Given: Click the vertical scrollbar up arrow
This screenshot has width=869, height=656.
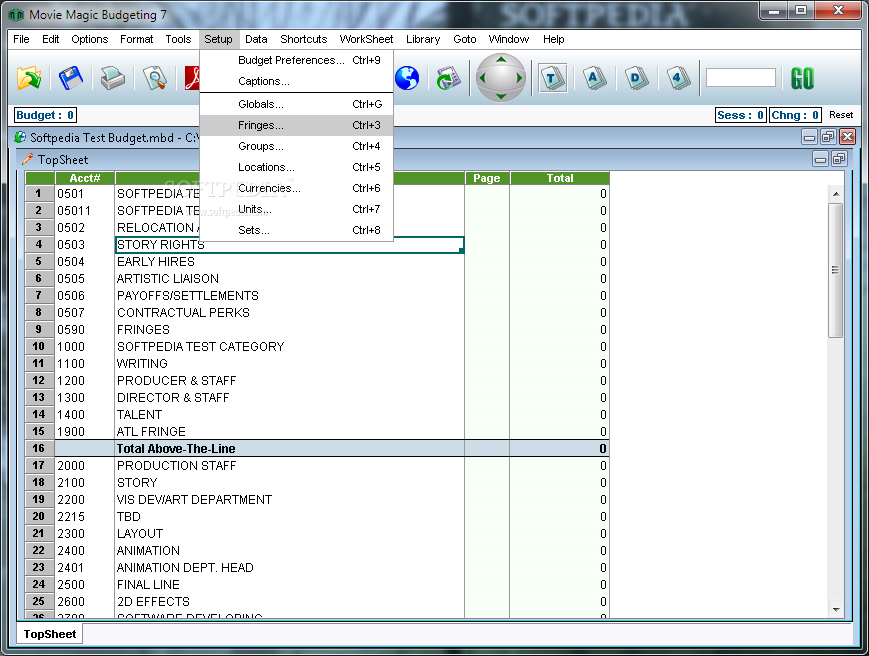Looking at the screenshot, I should [836, 194].
